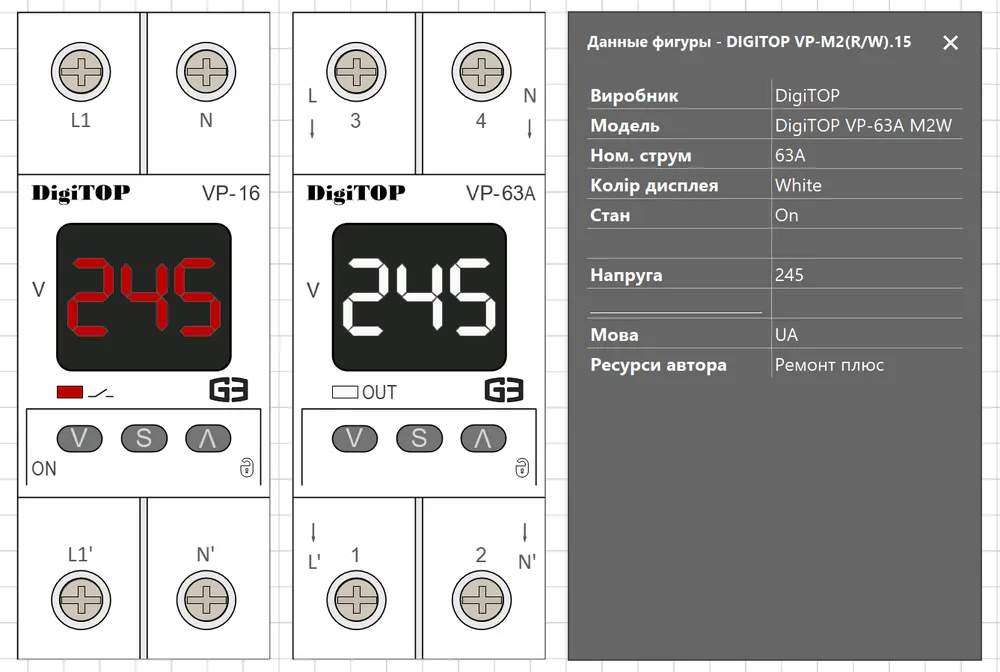1000x672 pixels.
Task: Click the N' bottom screw terminal on VP-16
Action: (x=206, y=600)
